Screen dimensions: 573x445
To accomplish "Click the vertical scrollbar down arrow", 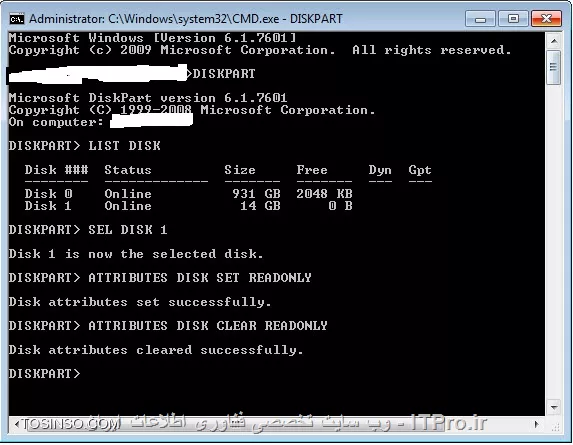I will [554, 407].
